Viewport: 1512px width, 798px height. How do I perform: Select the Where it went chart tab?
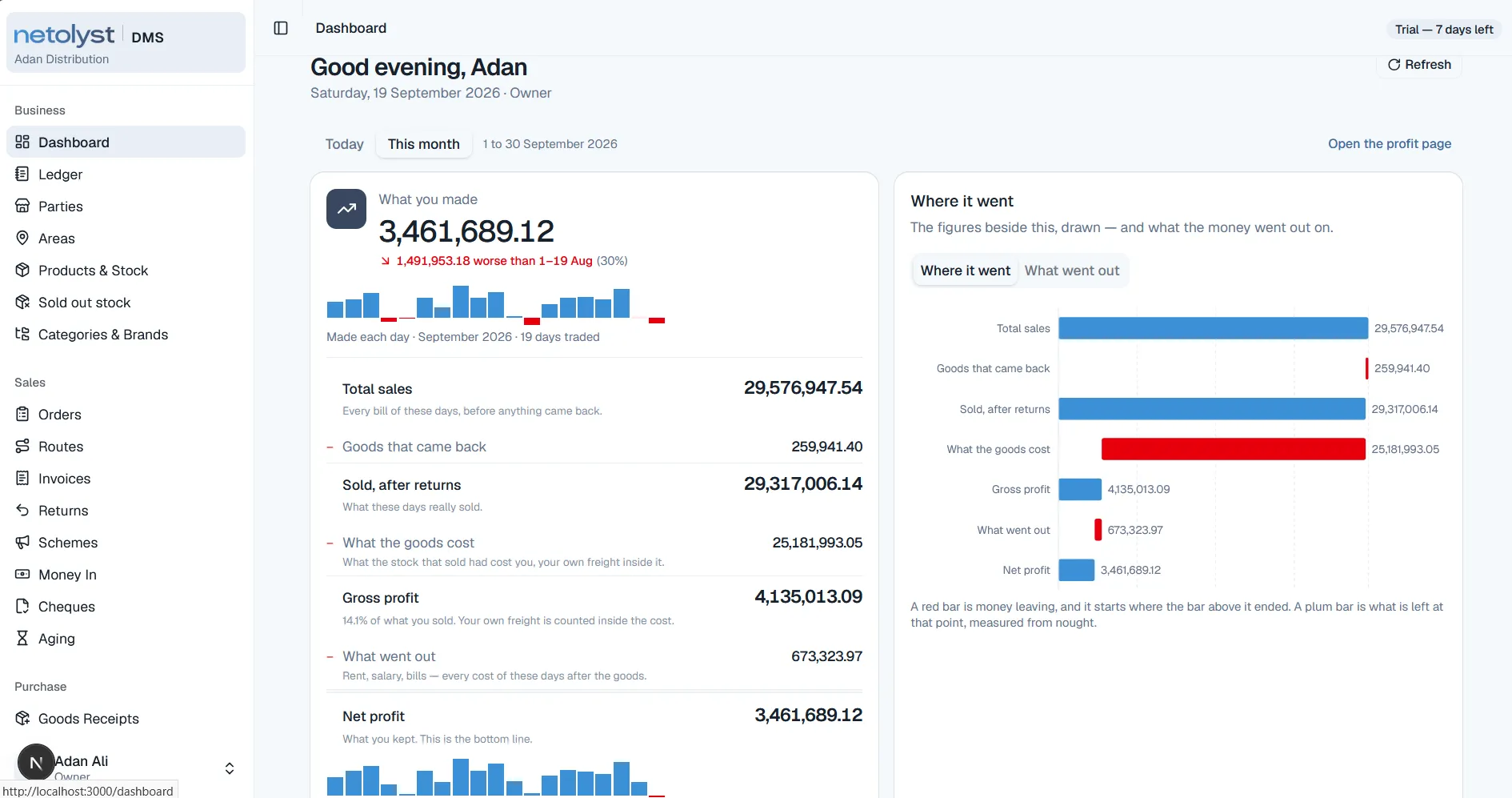click(x=966, y=271)
